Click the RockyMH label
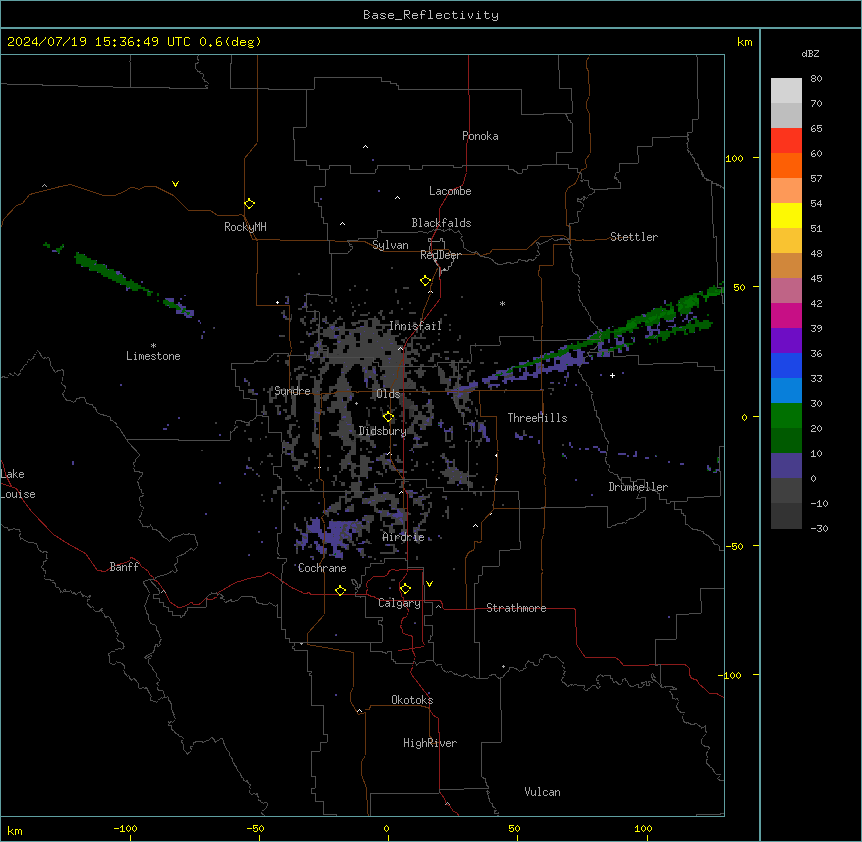The image size is (862, 842). coord(245,227)
